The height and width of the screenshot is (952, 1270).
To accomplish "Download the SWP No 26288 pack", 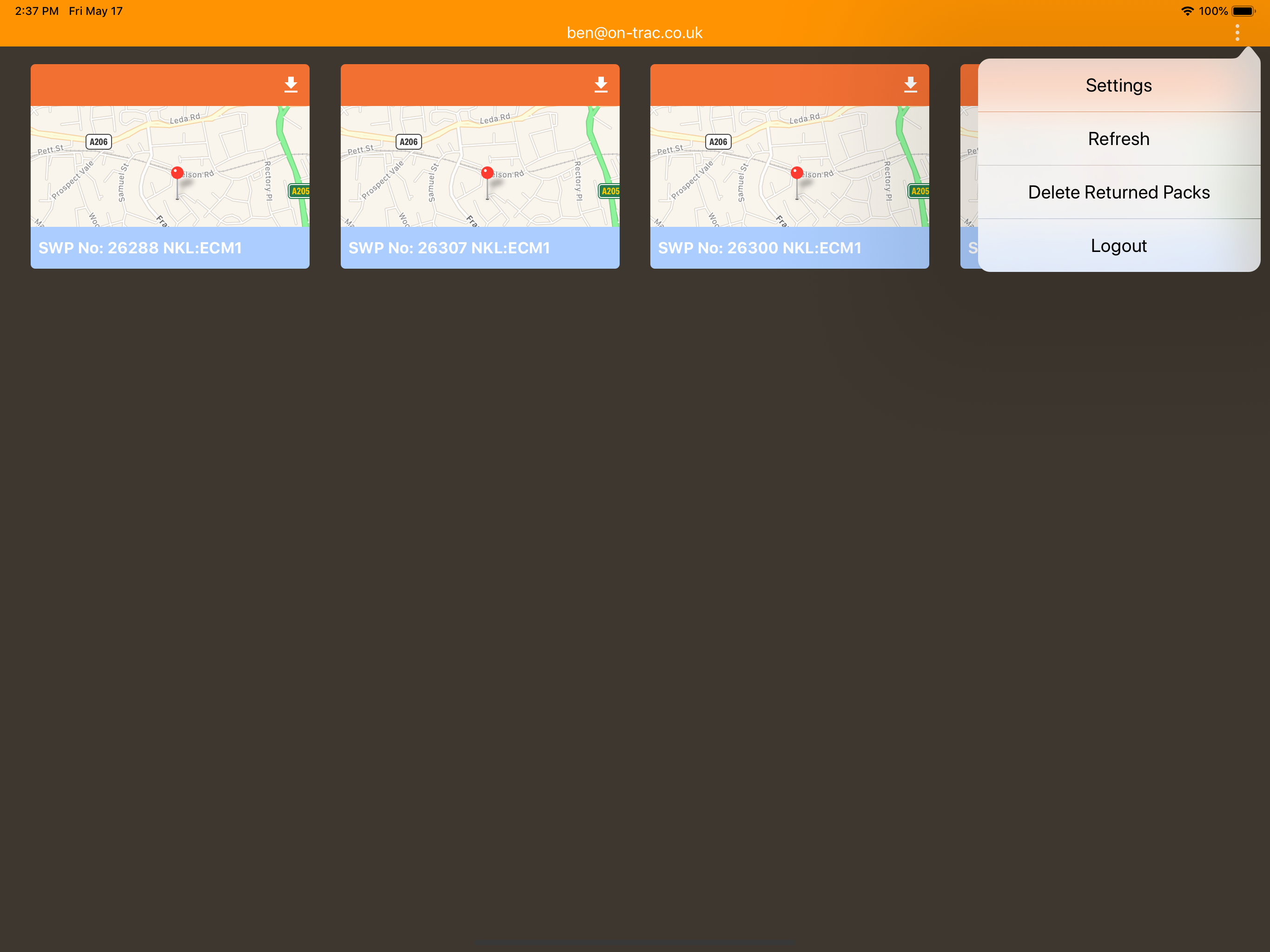I will 291,85.
